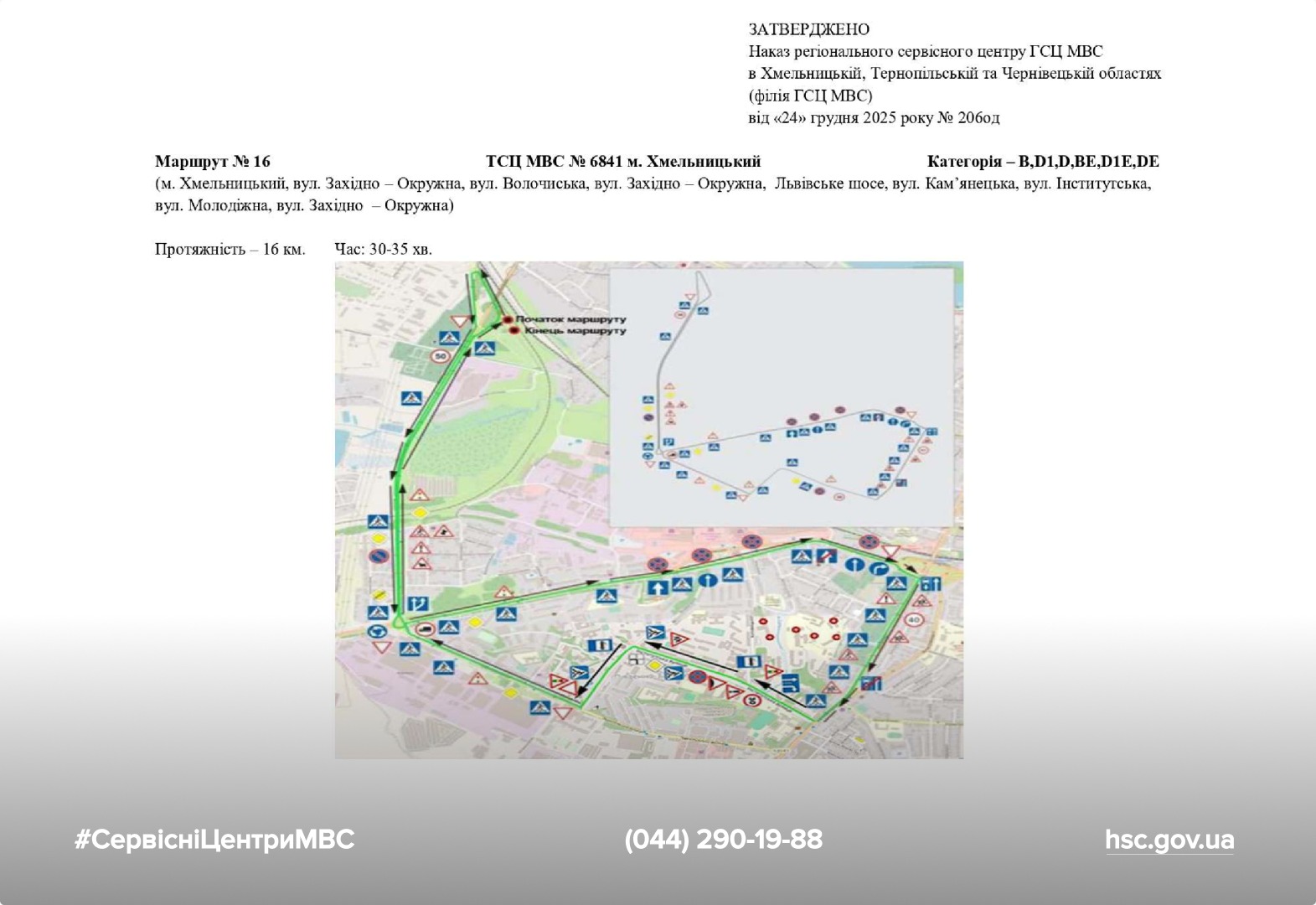Click the phone number (044) 290-19-88
The image size is (1316, 905).
[723, 840]
